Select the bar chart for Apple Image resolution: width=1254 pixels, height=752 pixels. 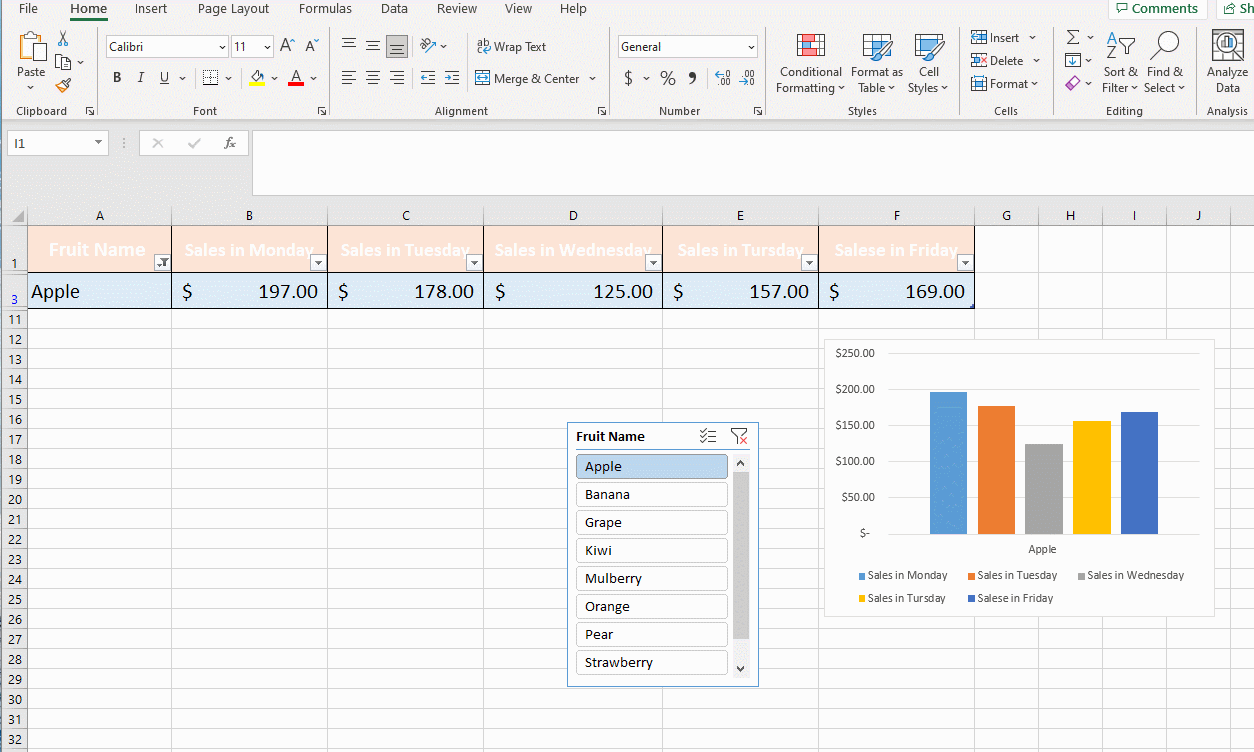[1019, 477]
